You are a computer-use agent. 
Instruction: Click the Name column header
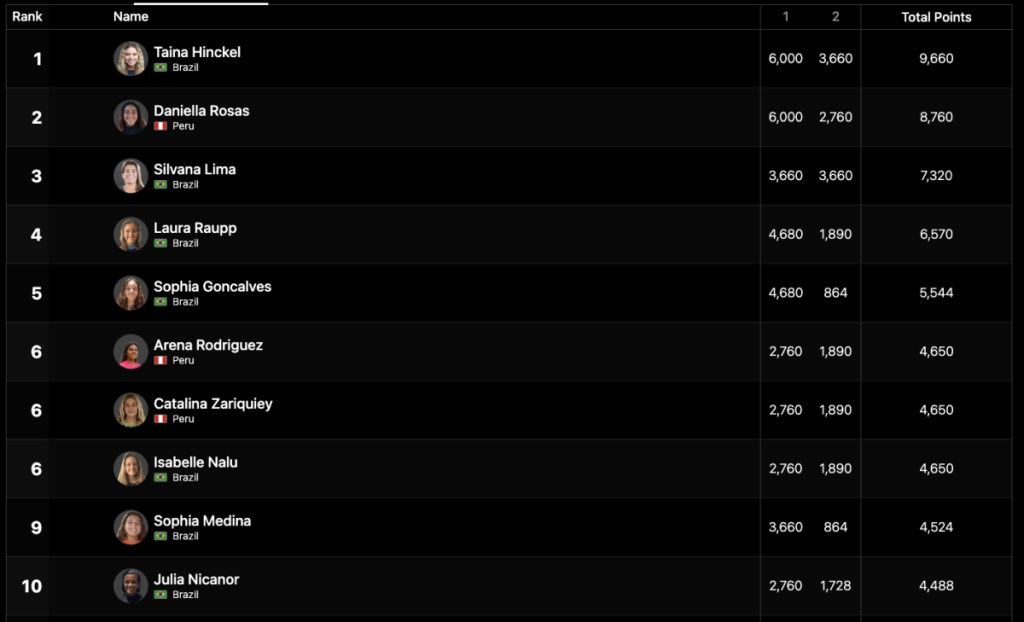click(x=131, y=16)
